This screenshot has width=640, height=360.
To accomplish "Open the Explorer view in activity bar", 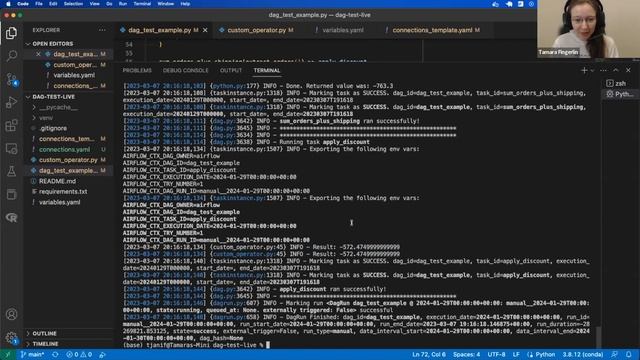I will tap(11, 33).
